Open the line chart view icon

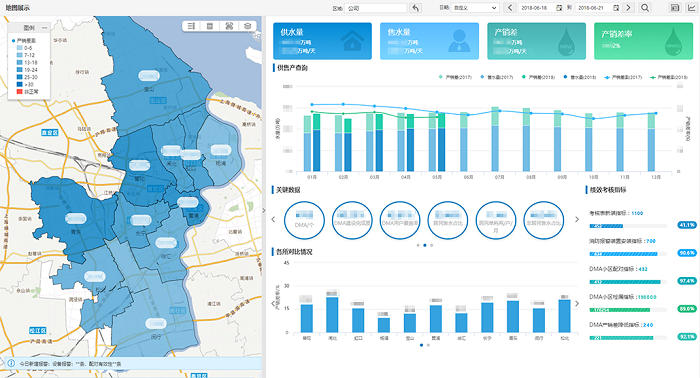click(691, 8)
